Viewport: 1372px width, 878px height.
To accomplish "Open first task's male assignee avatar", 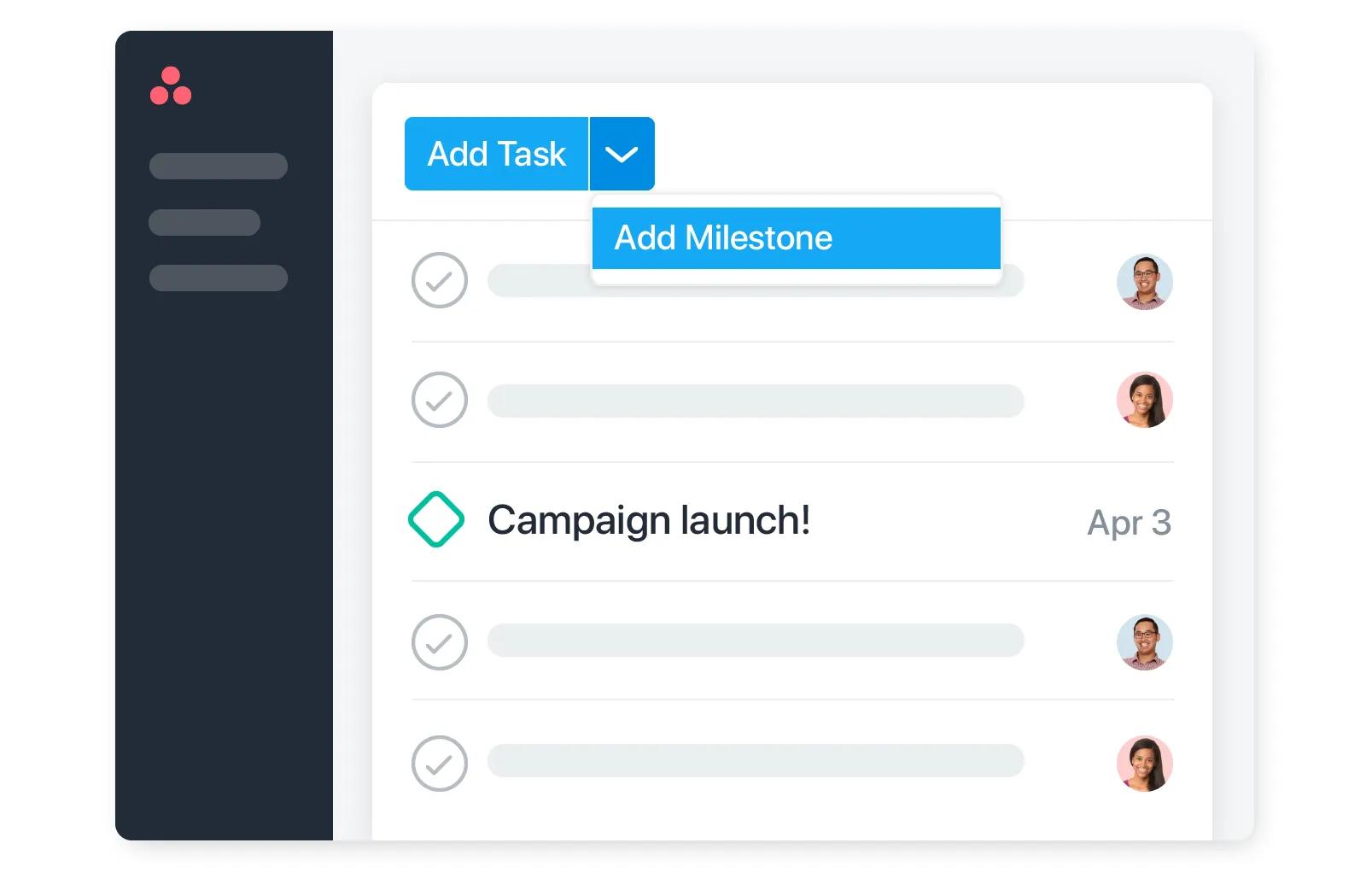I will point(1144,282).
